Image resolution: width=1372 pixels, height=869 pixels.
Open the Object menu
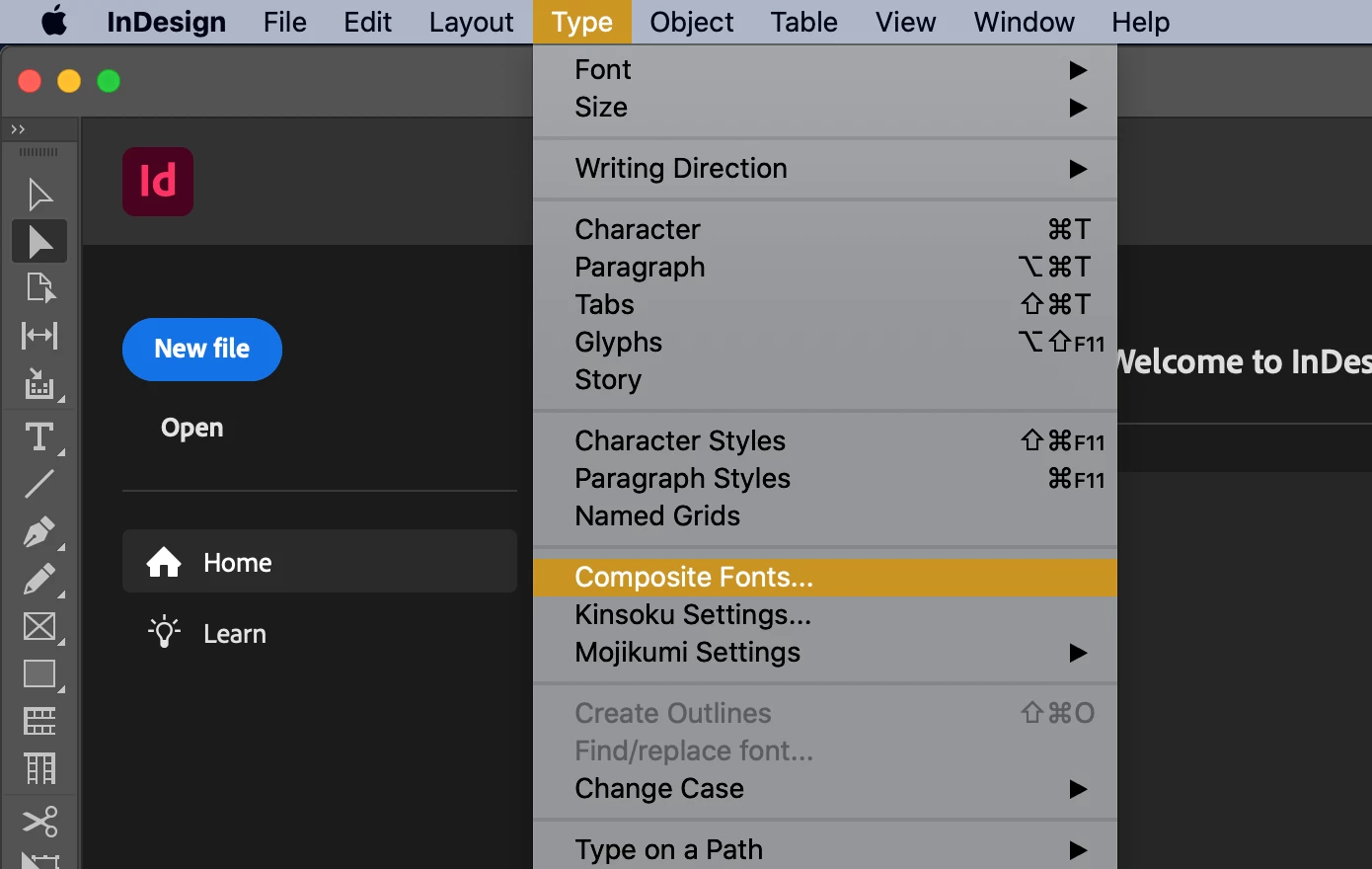[x=691, y=22]
